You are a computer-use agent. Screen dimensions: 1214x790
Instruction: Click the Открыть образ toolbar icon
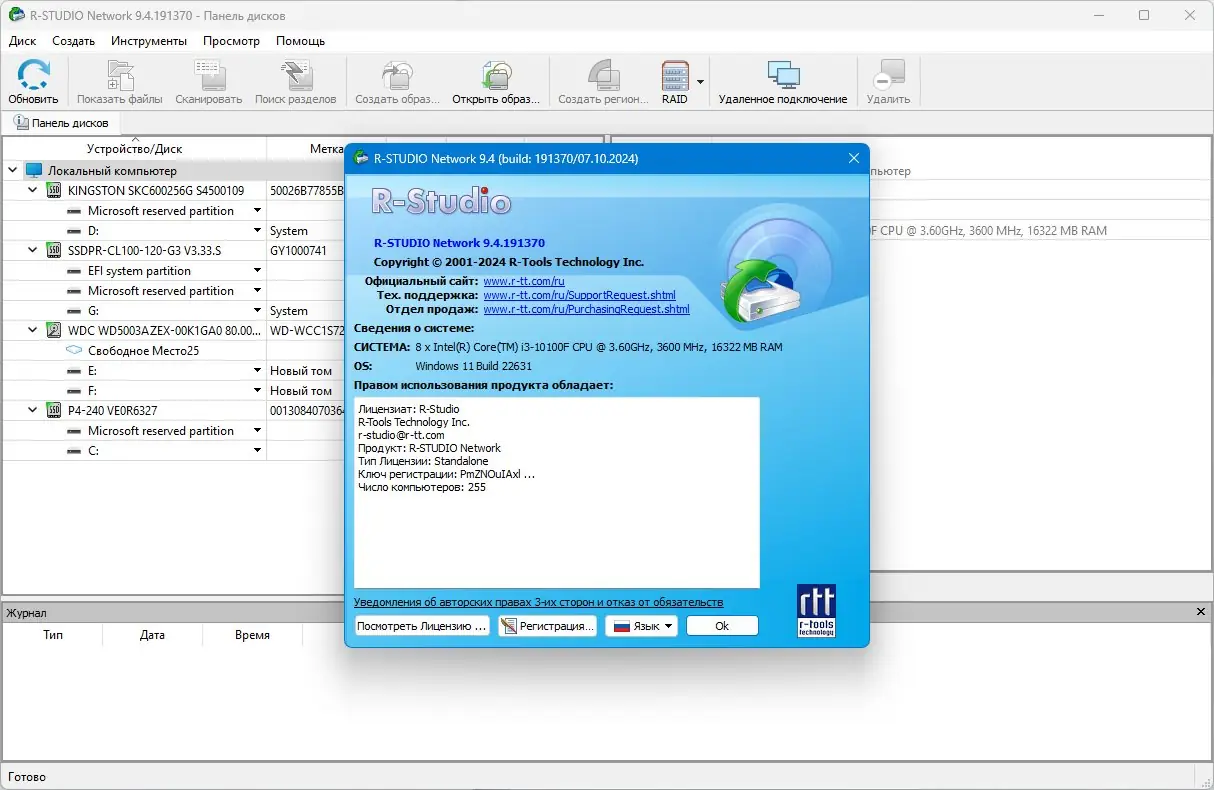(x=496, y=82)
